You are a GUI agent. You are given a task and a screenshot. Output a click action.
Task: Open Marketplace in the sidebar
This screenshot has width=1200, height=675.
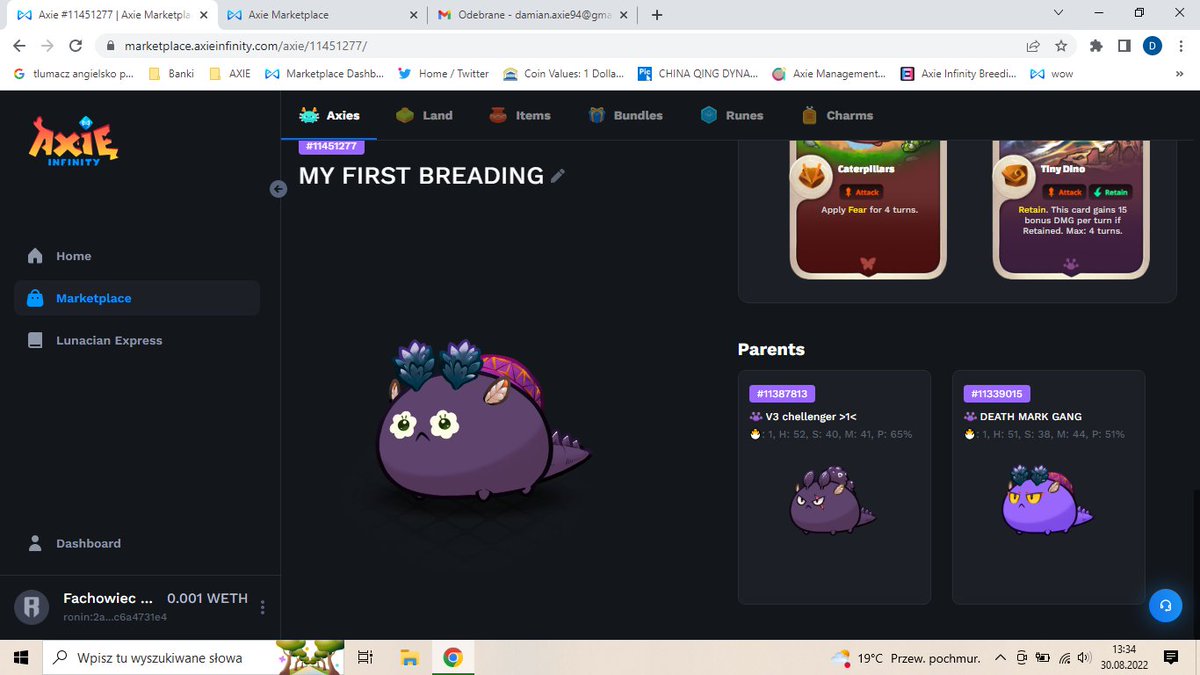137,298
